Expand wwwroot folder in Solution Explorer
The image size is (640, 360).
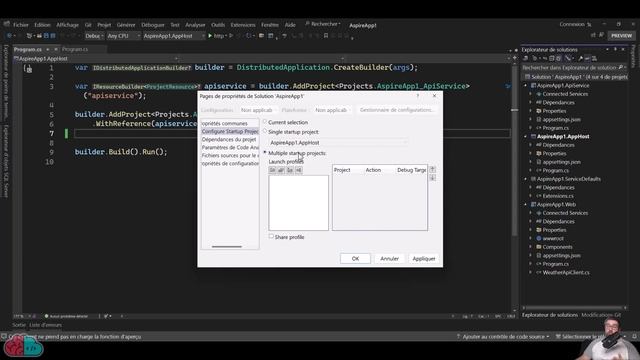pyautogui.click(x=531, y=238)
